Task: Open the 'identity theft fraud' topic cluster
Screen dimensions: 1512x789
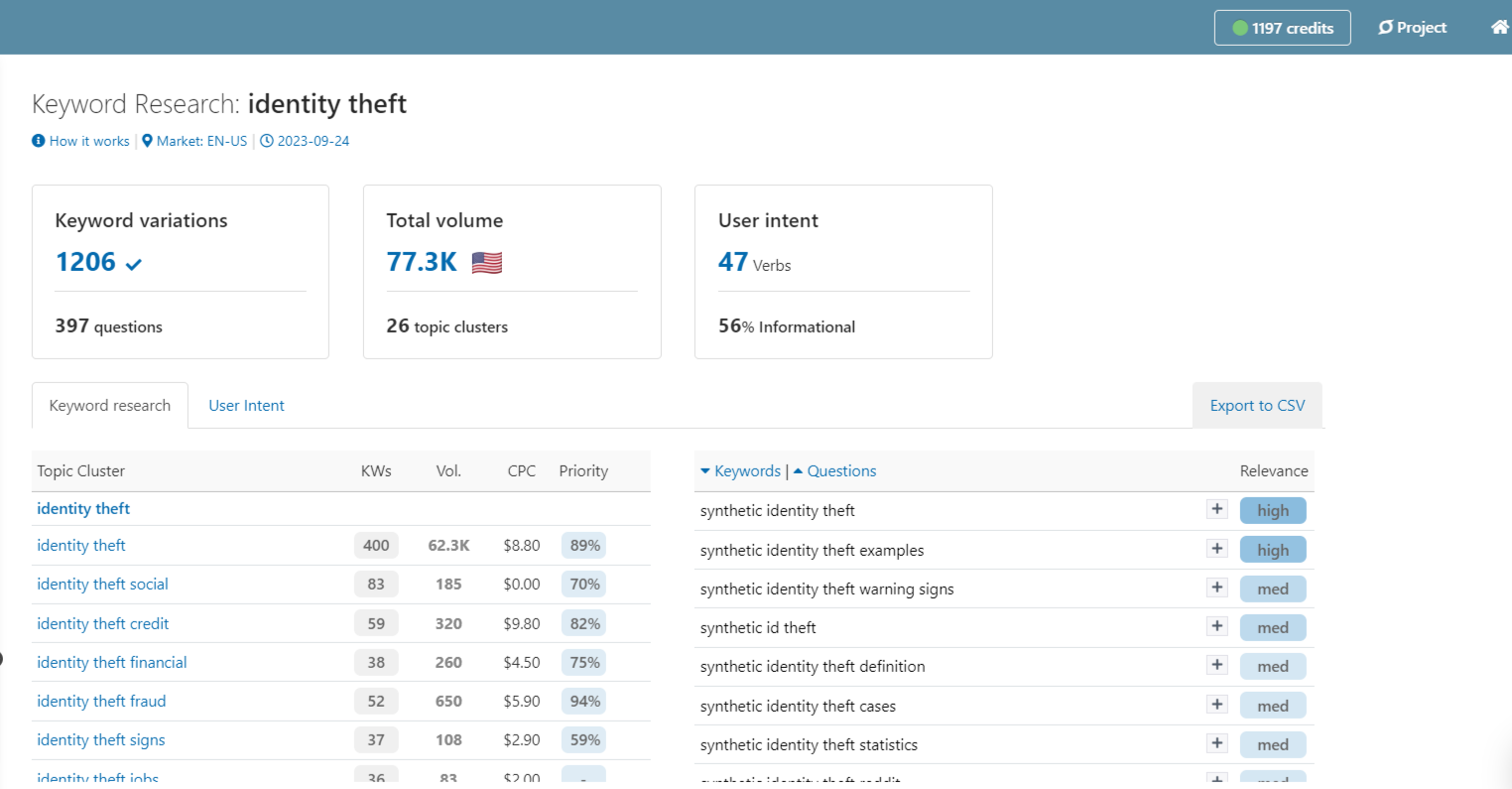Action: (x=101, y=701)
